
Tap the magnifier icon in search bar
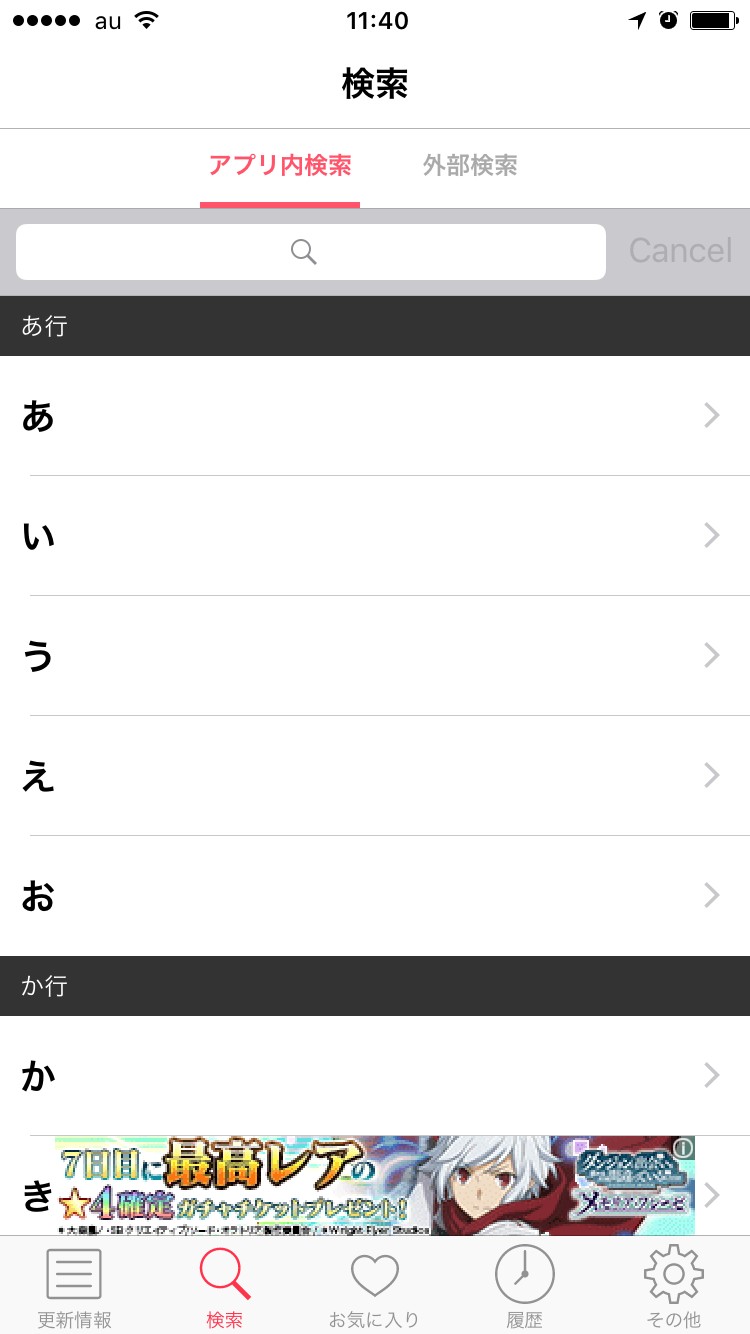click(x=304, y=251)
